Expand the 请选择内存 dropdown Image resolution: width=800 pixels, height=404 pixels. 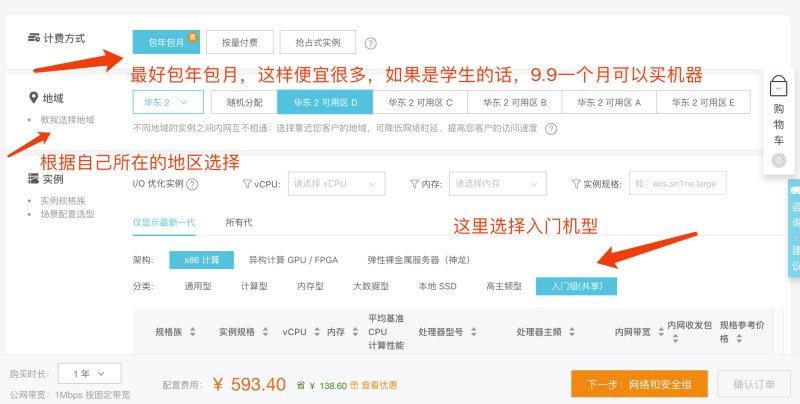(x=497, y=184)
